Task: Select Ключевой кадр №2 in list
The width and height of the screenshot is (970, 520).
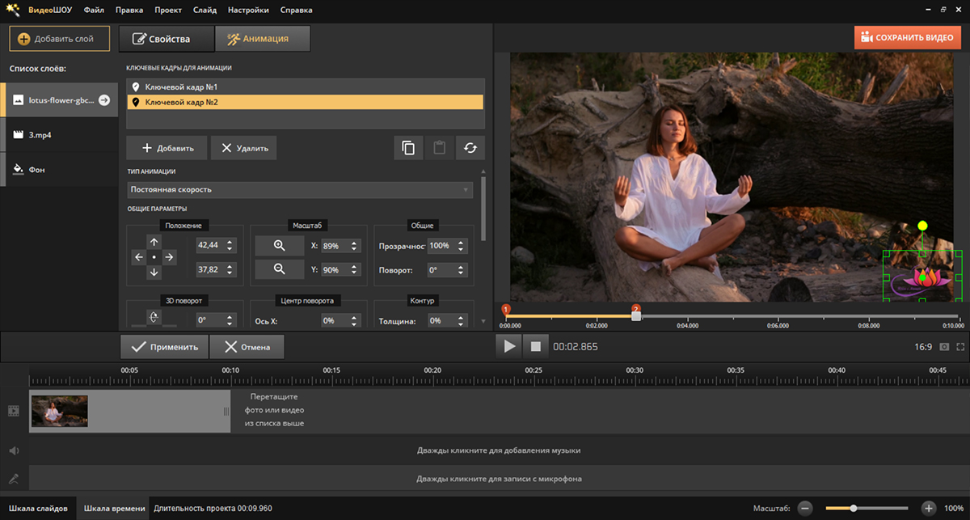Action: click(306, 102)
